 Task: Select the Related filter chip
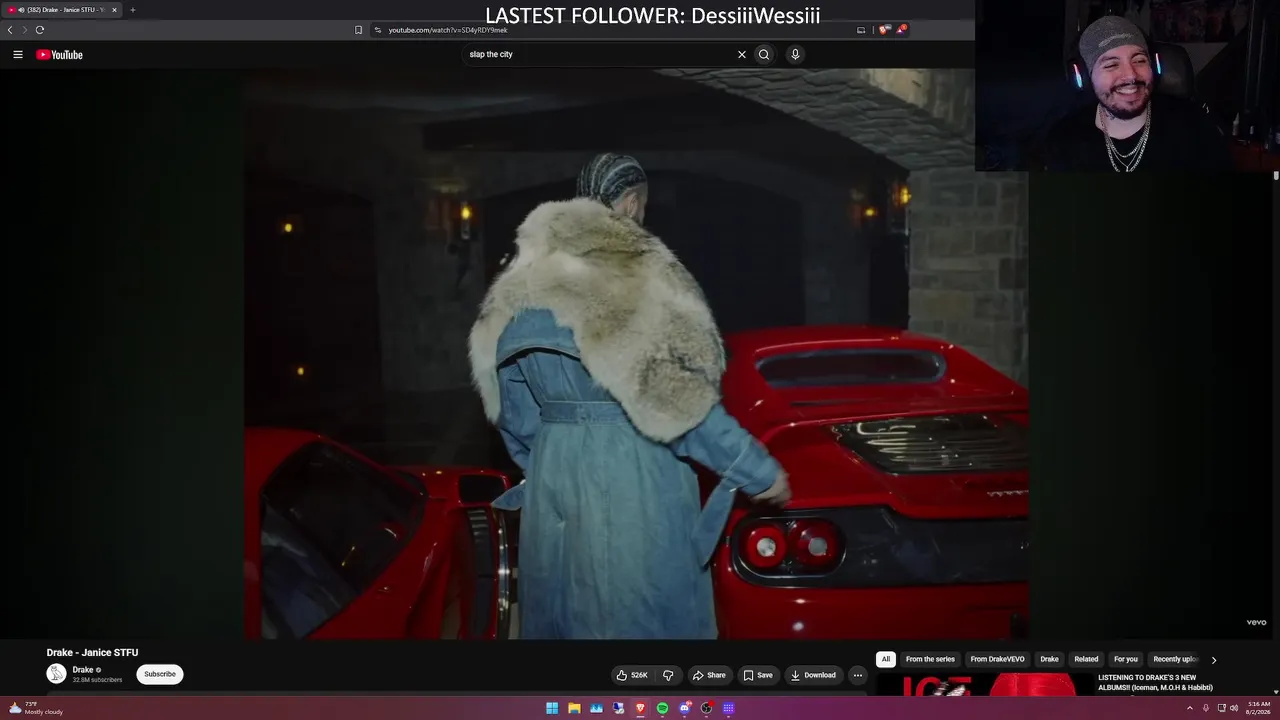1086,659
